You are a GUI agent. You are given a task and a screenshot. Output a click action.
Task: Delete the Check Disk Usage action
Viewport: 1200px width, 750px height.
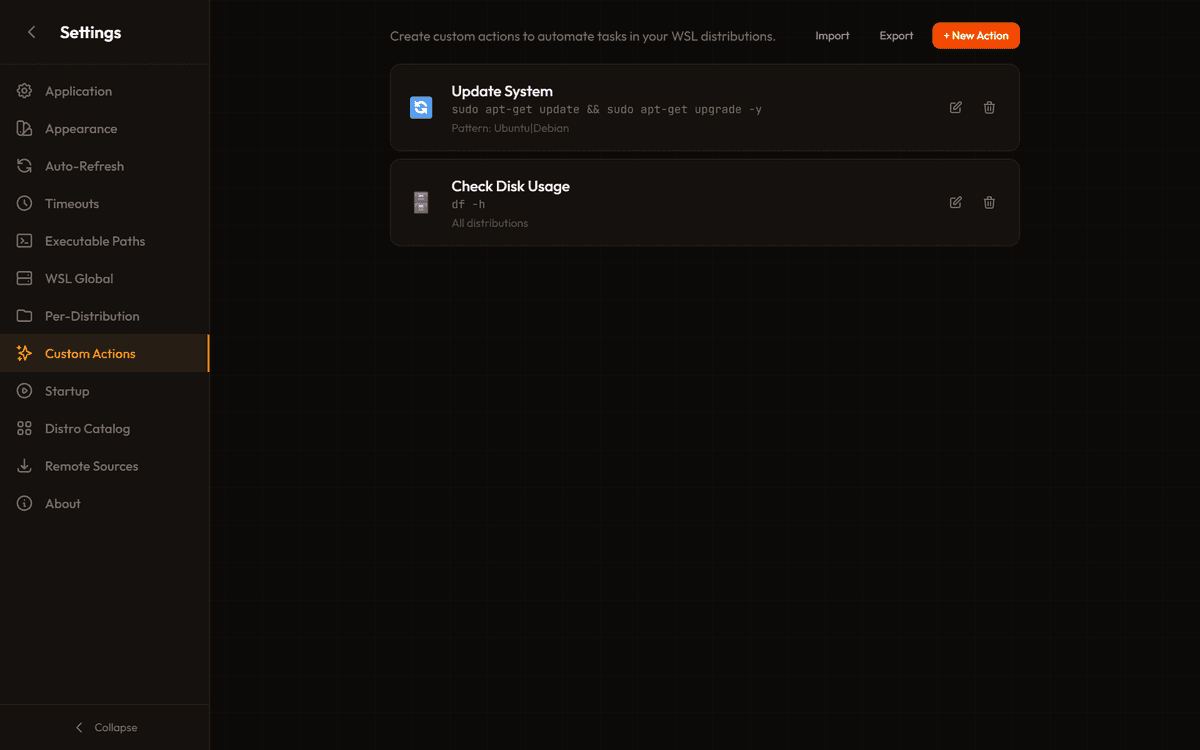coord(989,202)
